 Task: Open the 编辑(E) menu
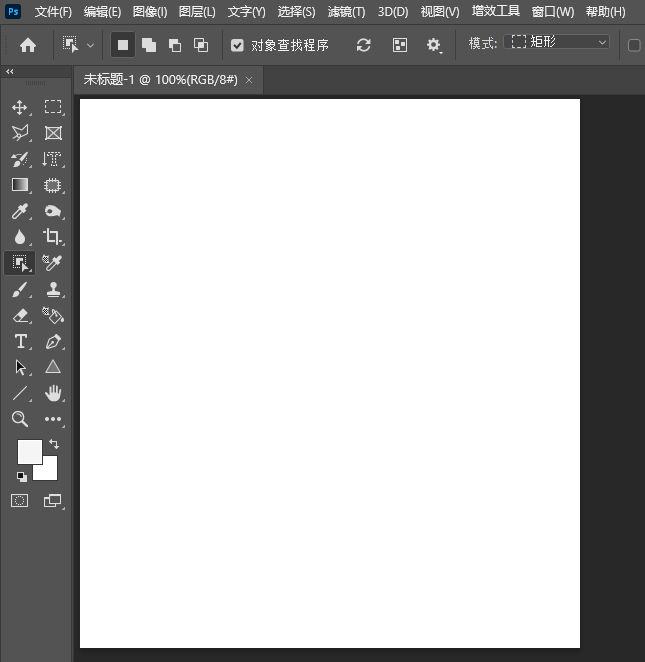(x=102, y=11)
